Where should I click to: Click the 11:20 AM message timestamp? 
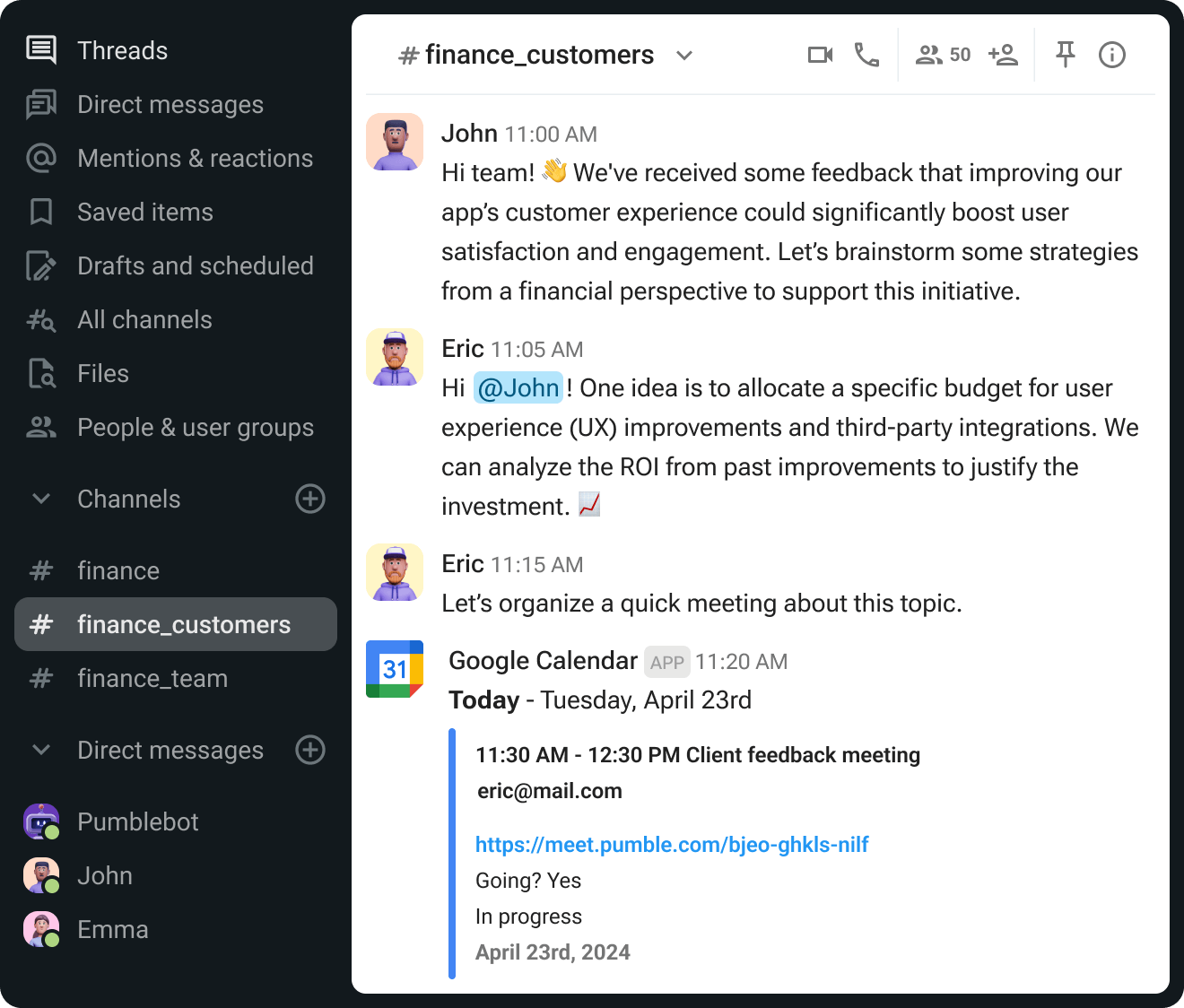point(741,662)
